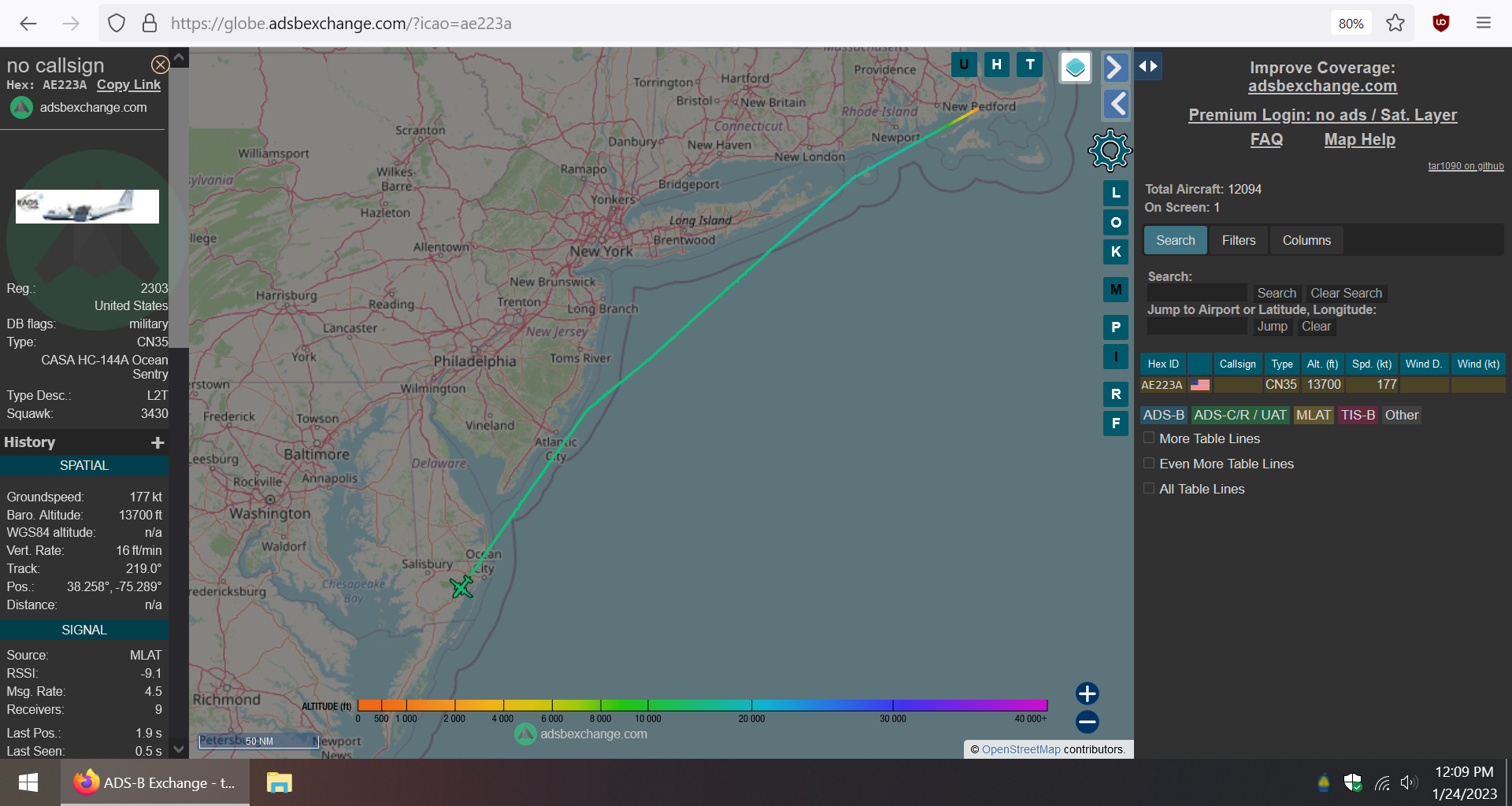
Task: Toggle the H map button
Action: point(997,65)
